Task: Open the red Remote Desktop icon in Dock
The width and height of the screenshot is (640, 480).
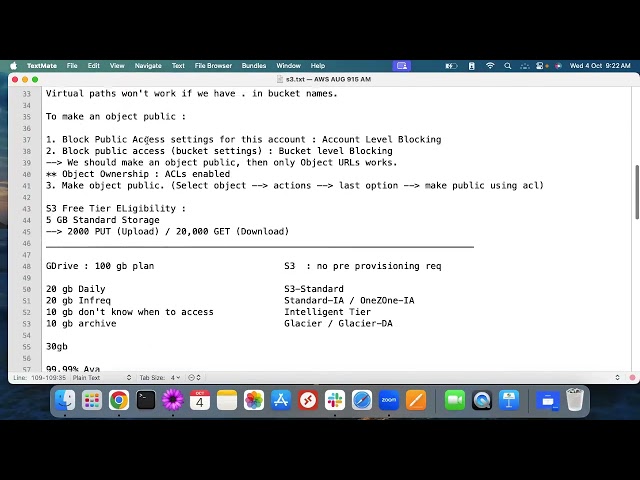Action: [x=308, y=400]
